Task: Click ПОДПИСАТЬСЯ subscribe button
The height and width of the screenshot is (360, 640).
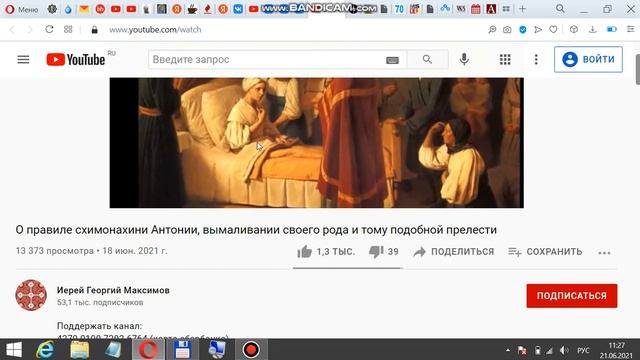Action: coord(571,296)
